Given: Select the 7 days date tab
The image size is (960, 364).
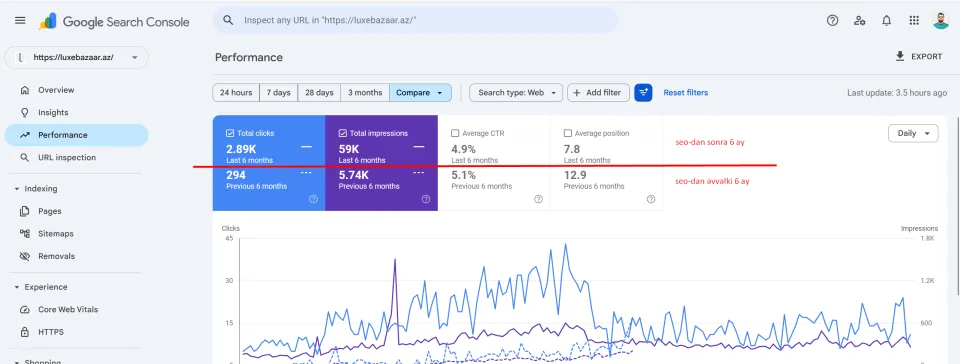Looking at the screenshot, I should click(279, 92).
